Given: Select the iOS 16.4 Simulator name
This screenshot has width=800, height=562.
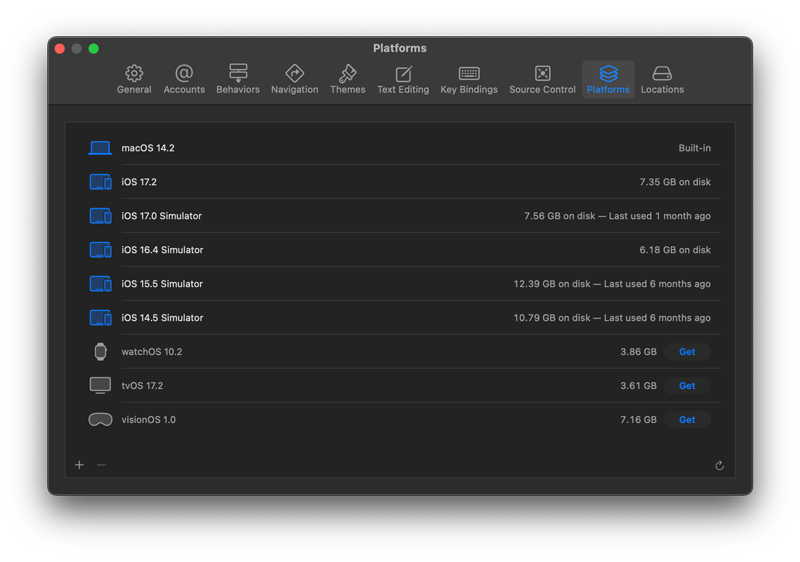Looking at the screenshot, I should [162, 250].
